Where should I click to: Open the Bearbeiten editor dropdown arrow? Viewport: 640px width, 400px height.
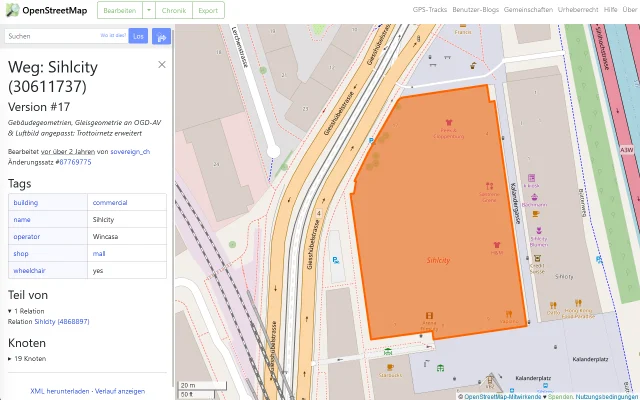(x=149, y=10)
